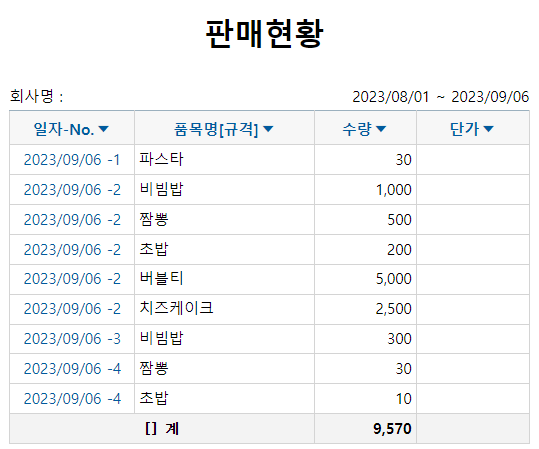Open 2023/09/06 -2 link in 1,000 row's next row 짬뽕

point(72,220)
